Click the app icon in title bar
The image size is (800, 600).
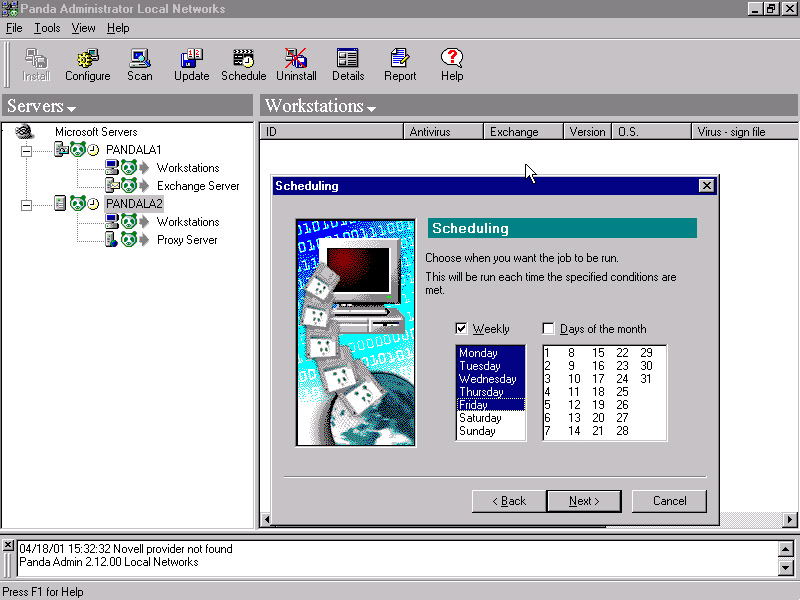pos(10,9)
